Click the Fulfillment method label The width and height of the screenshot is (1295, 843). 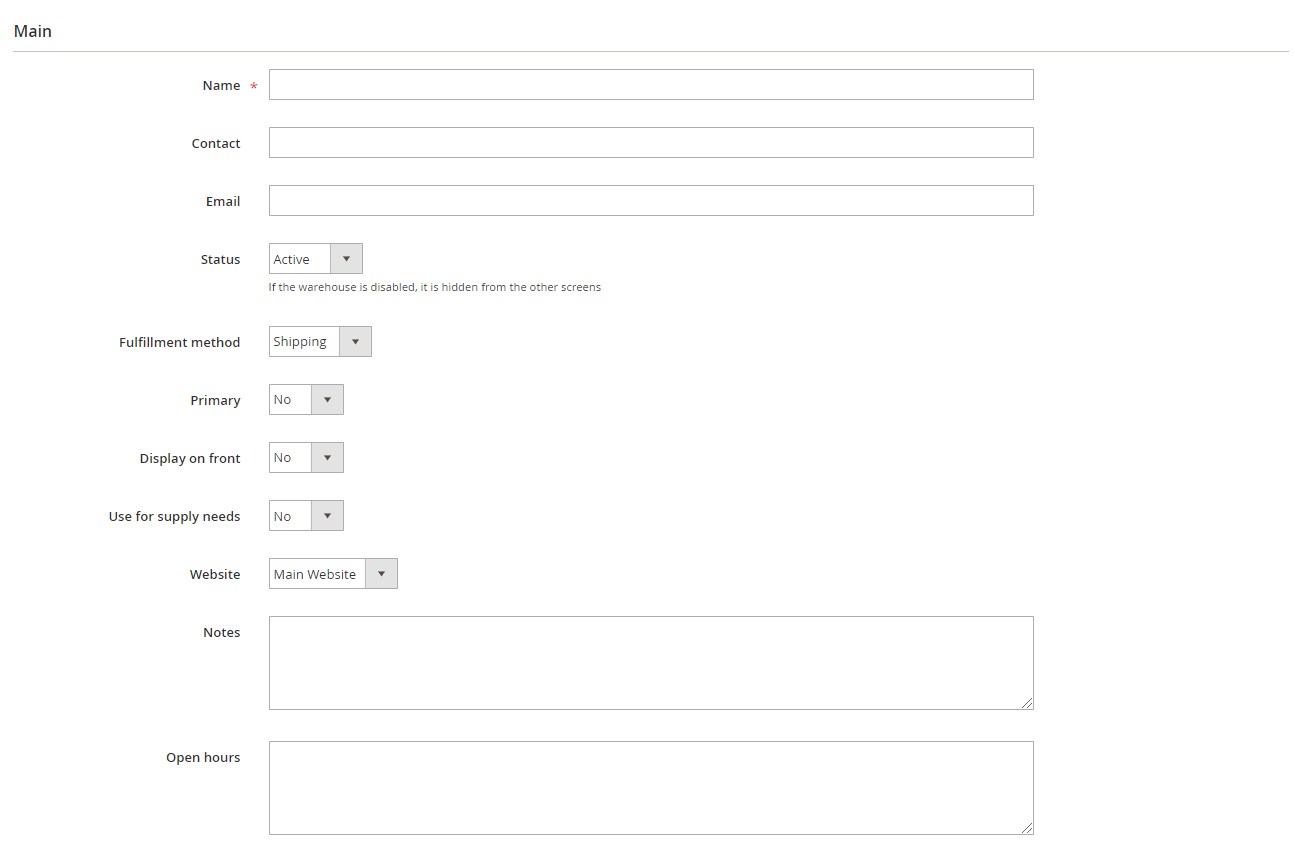[179, 343]
